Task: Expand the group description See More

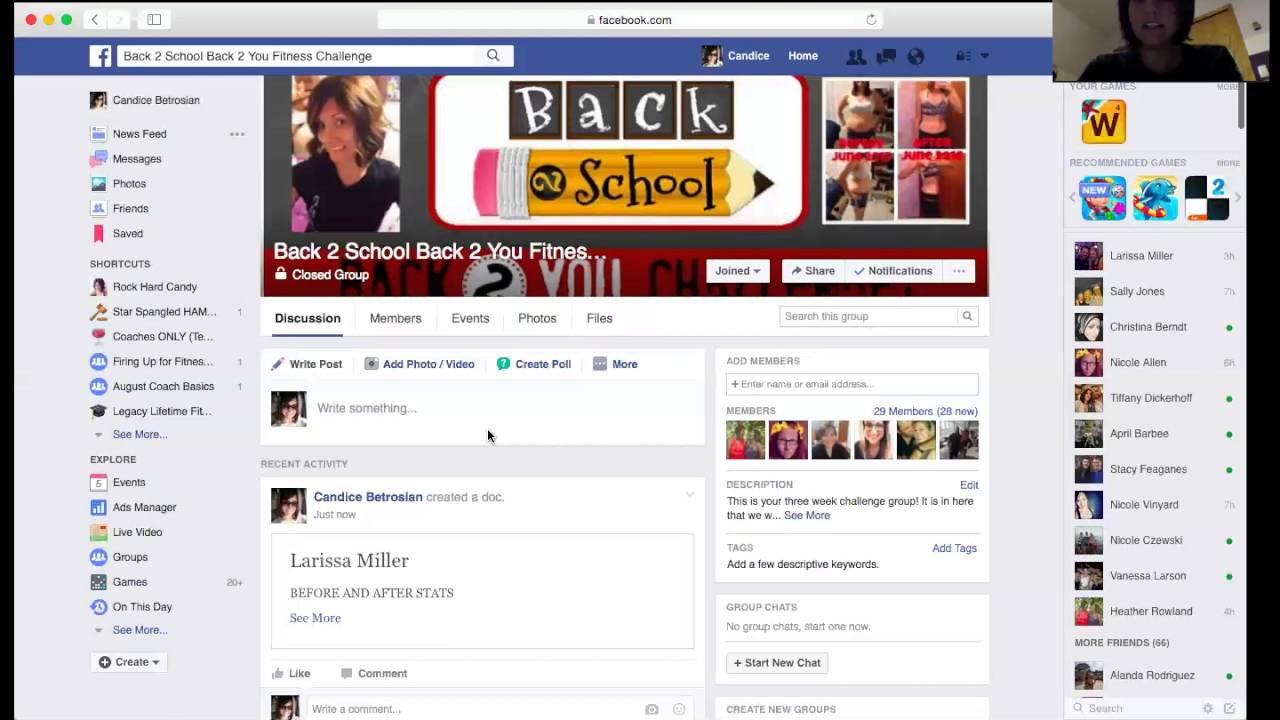Action: pos(807,516)
